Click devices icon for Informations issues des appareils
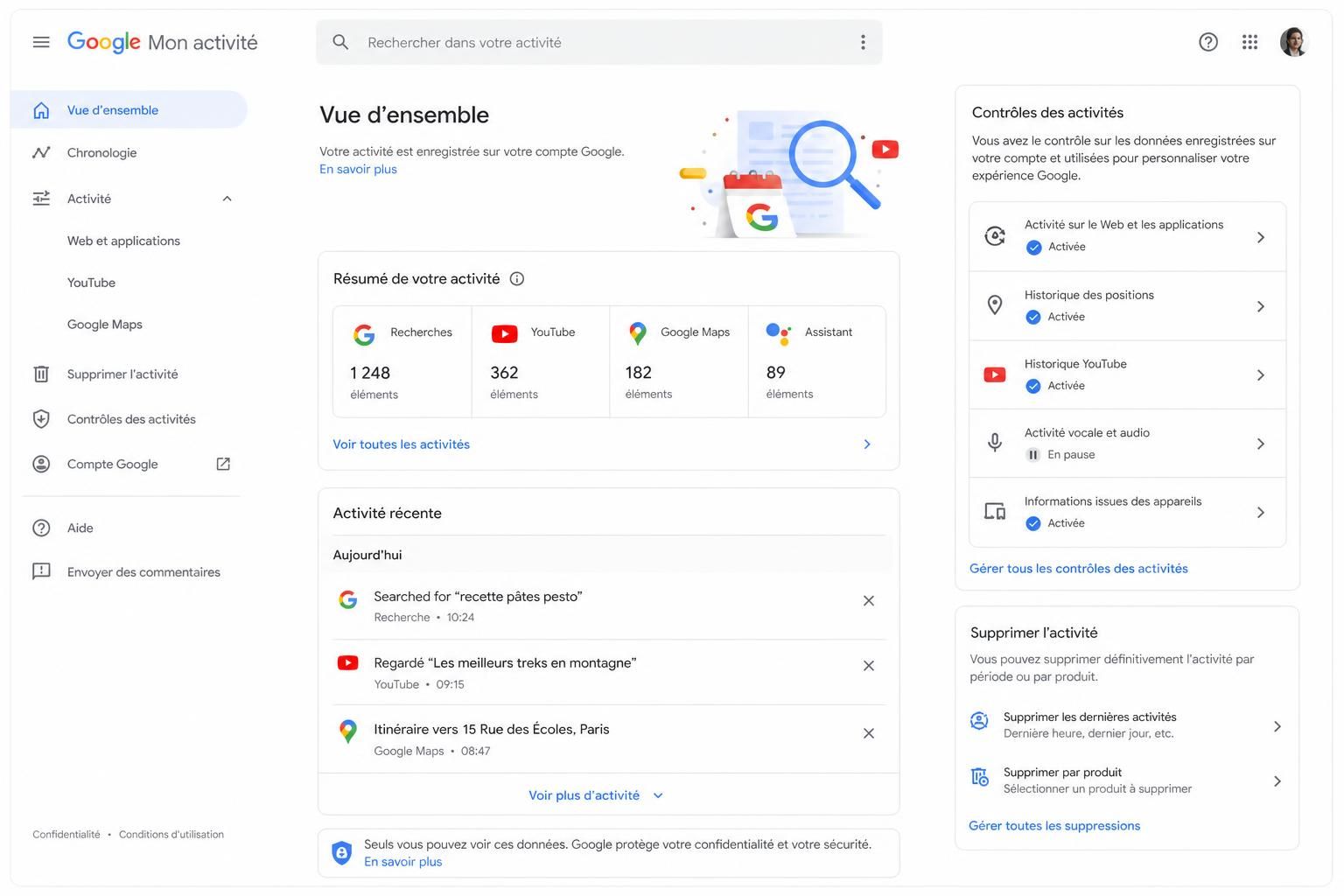The image size is (1344, 896). [995, 511]
